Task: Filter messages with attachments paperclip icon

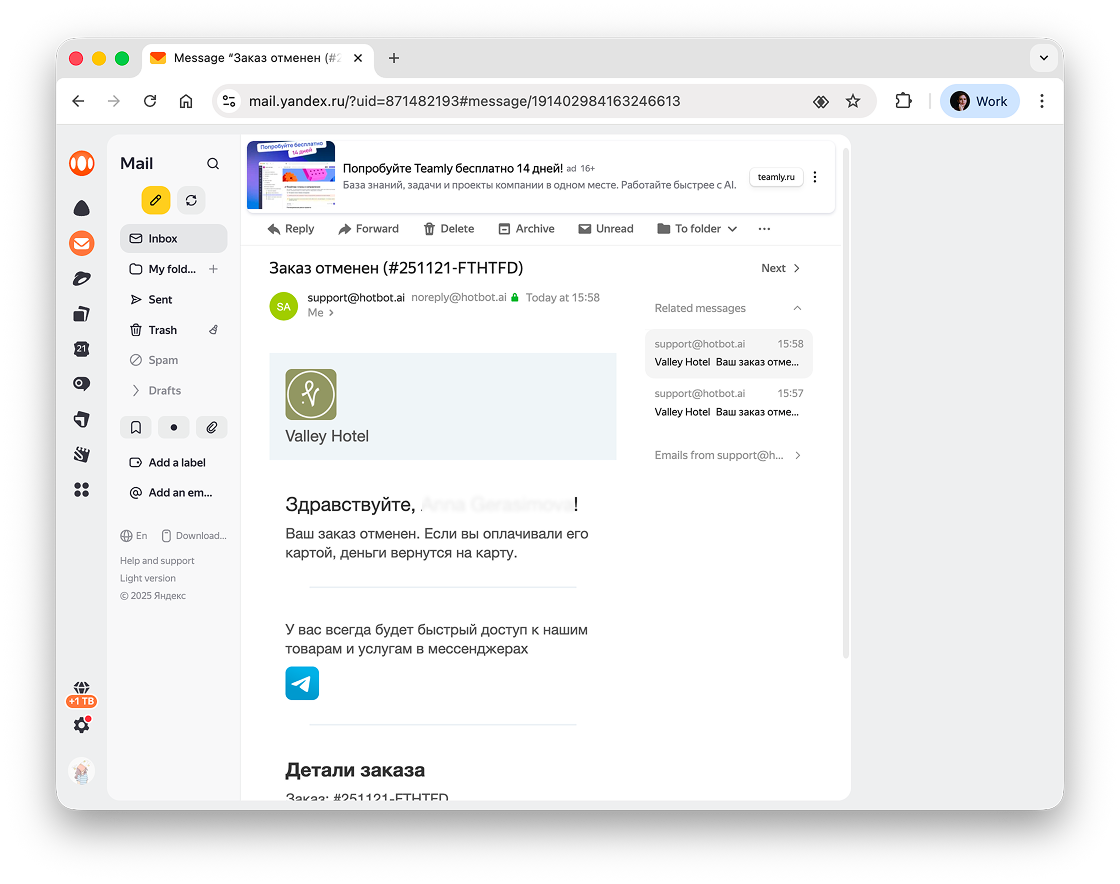Action: pyautogui.click(x=211, y=427)
